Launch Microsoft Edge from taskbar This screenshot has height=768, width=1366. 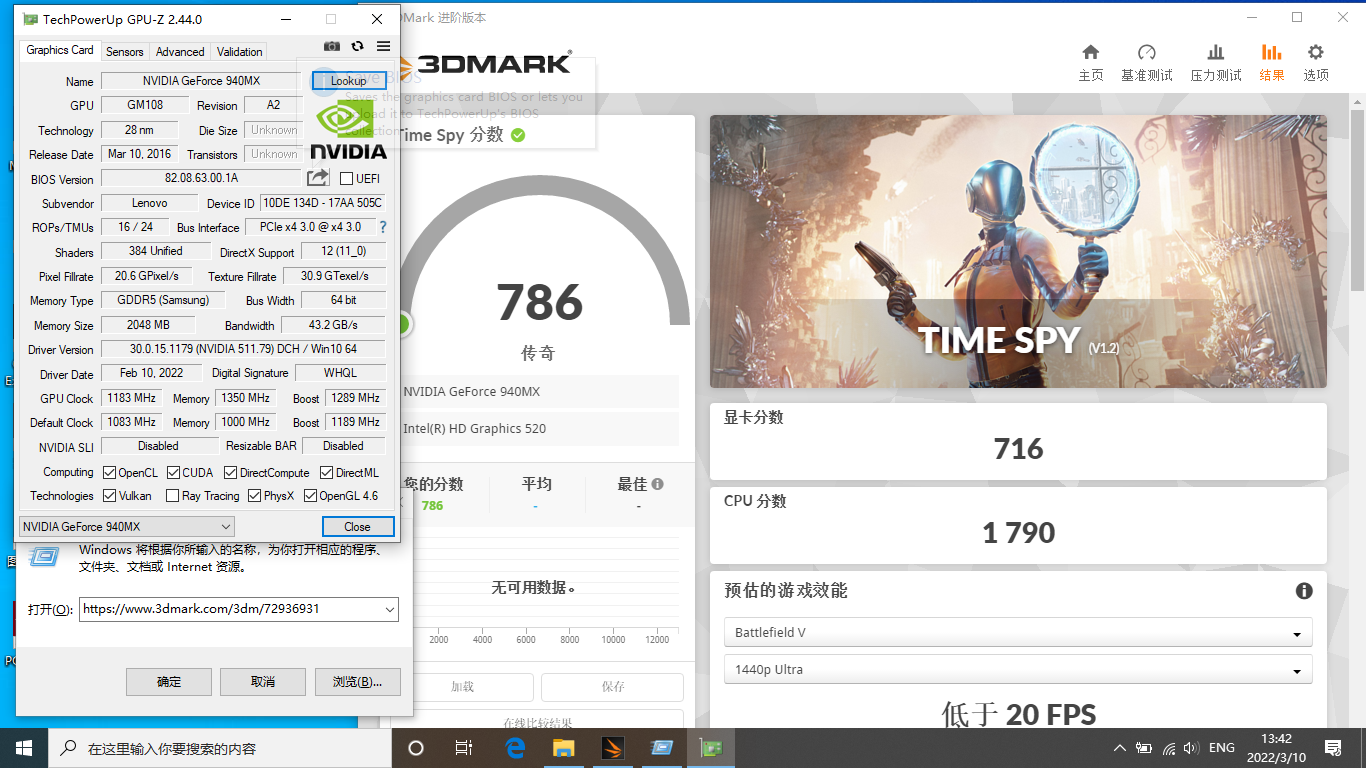click(516, 747)
